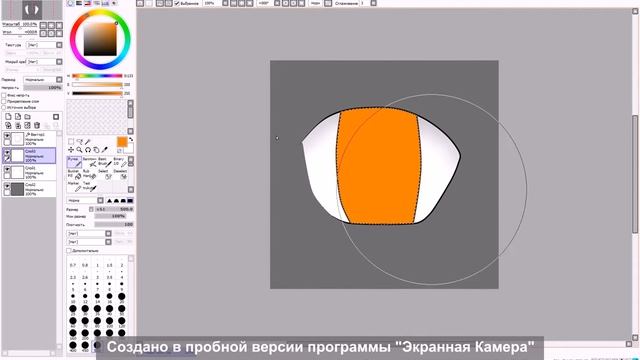Swap foreground and background colors arrow

(x=131, y=140)
